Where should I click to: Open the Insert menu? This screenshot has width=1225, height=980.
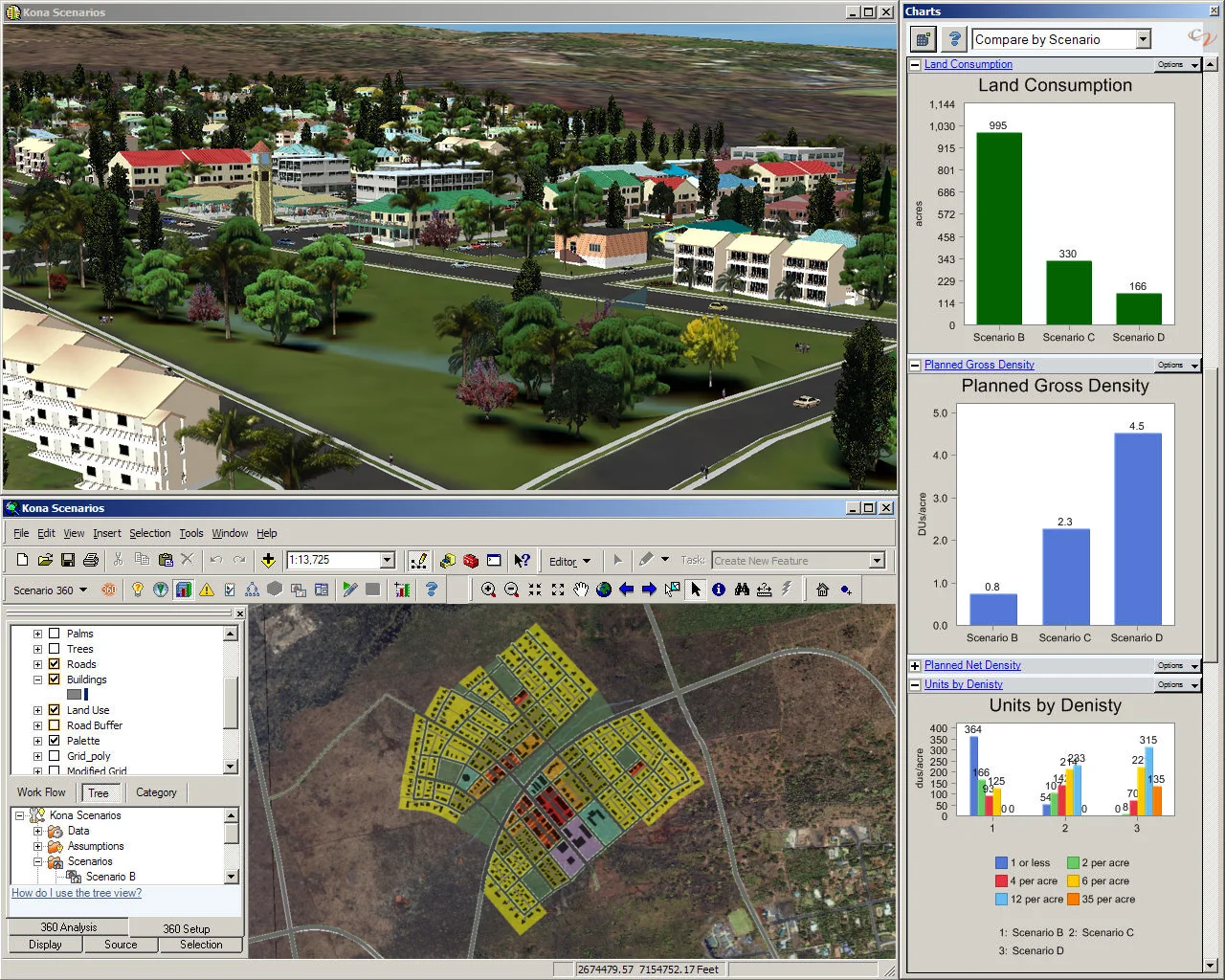tap(107, 533)
